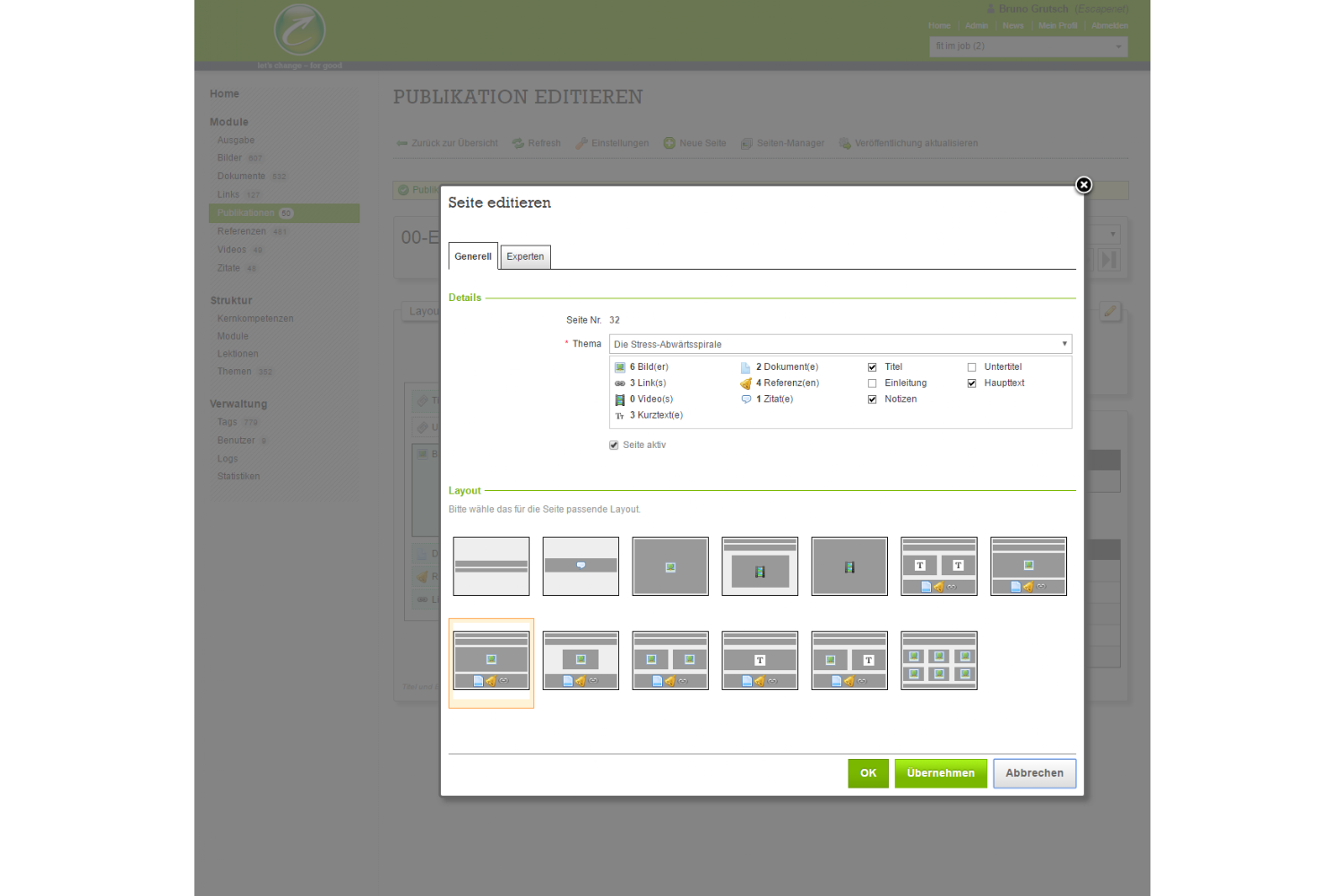Click the Abbrechen button
Viewport: 1344px width, 896px height.
pos(1034,773)
